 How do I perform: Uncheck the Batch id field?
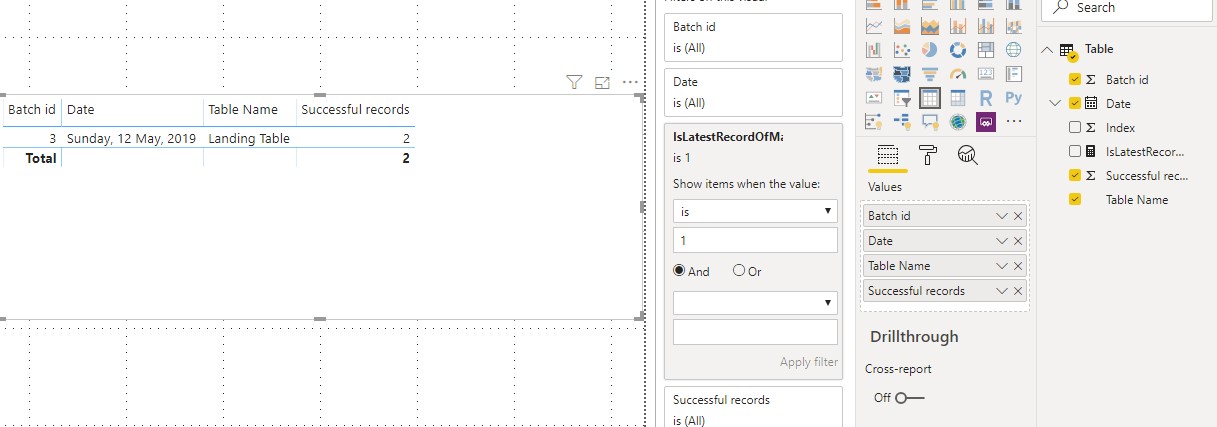coord(1075,79)
